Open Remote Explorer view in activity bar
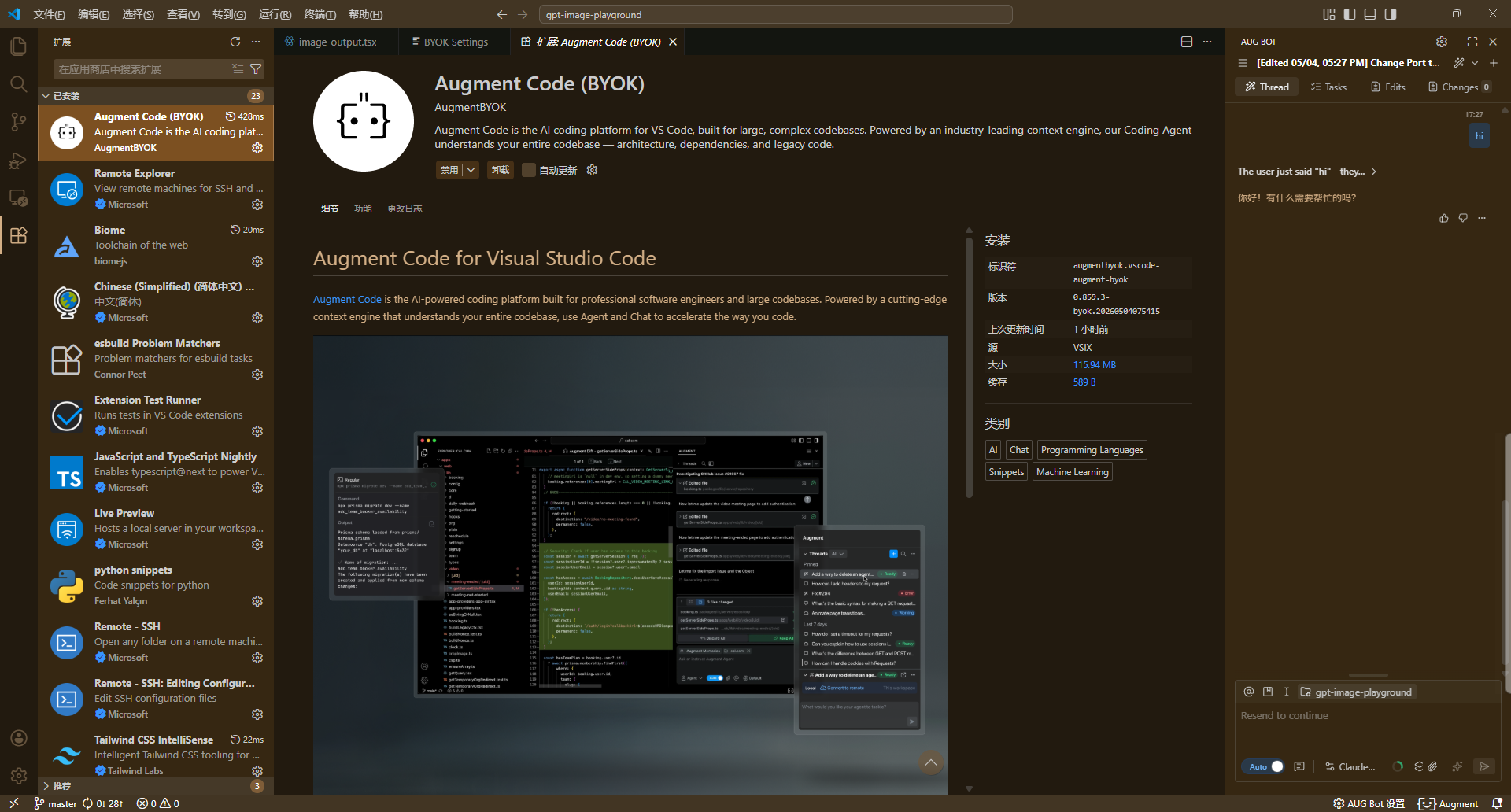Image resolution: width=1511 pixels, height=812 pixels. click(x=18, y=198)
